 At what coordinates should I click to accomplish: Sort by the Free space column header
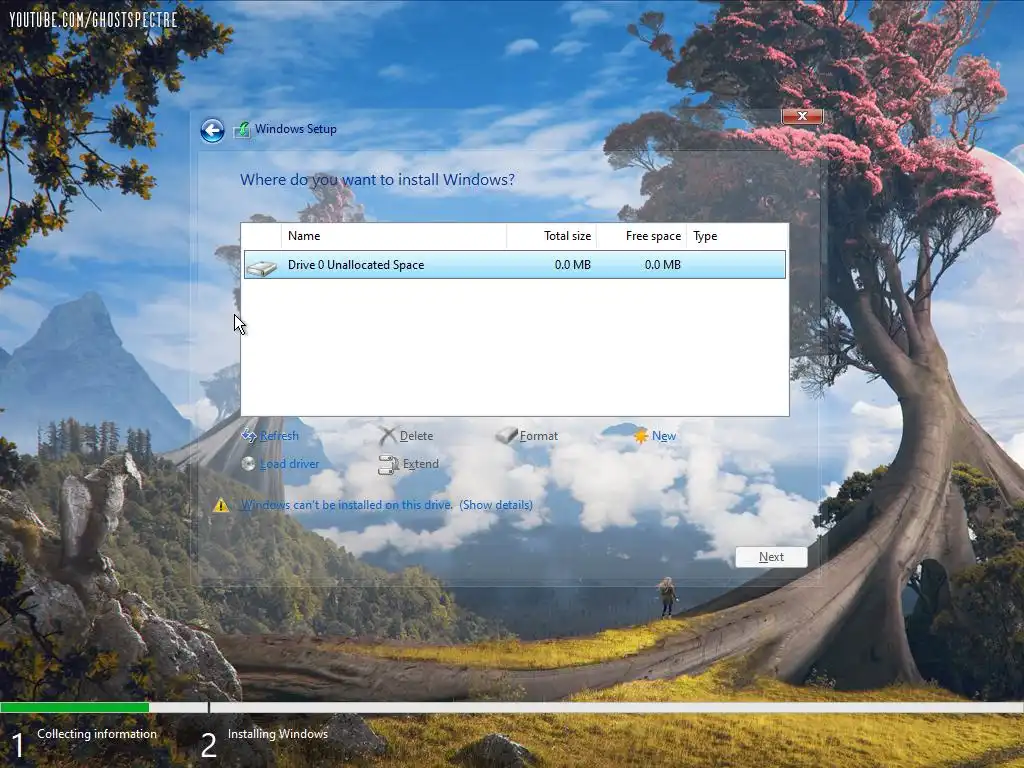click(x=641, y=236)
